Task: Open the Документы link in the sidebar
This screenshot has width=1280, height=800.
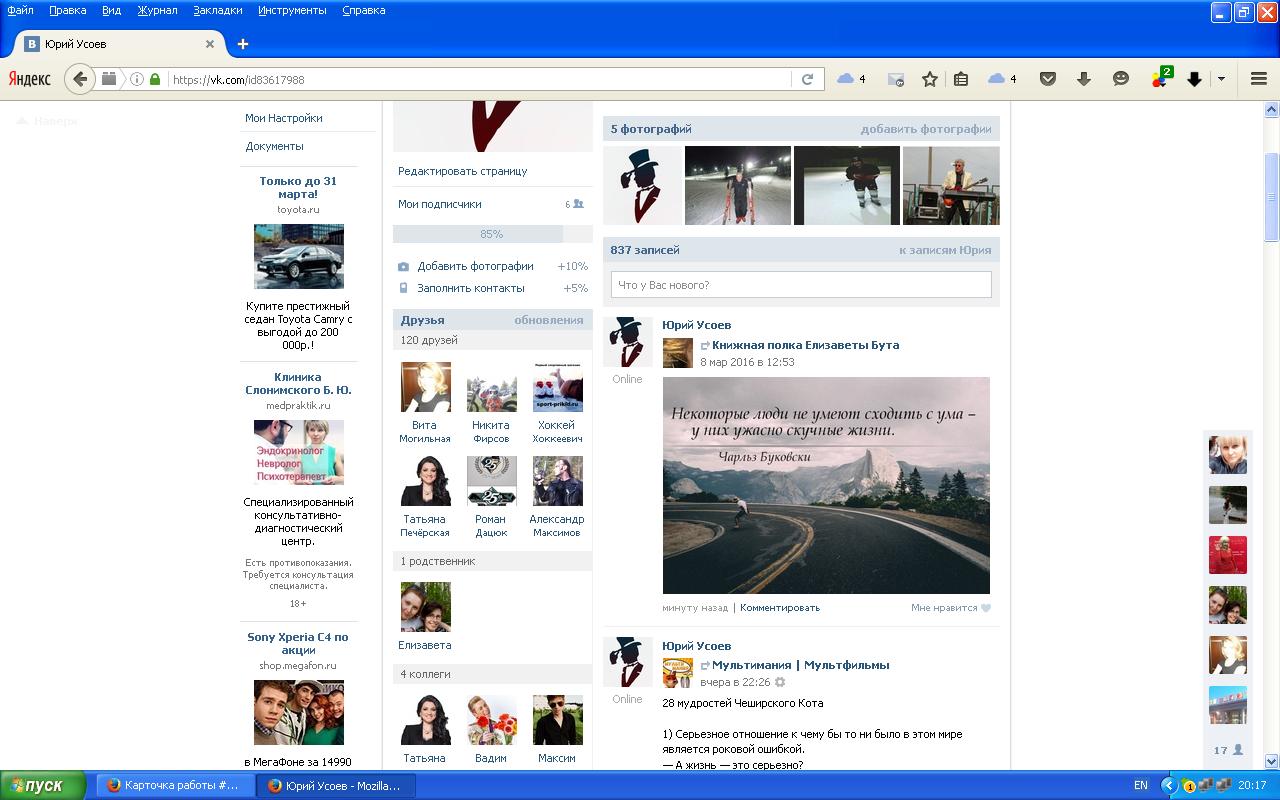Action: pos(275,146)
